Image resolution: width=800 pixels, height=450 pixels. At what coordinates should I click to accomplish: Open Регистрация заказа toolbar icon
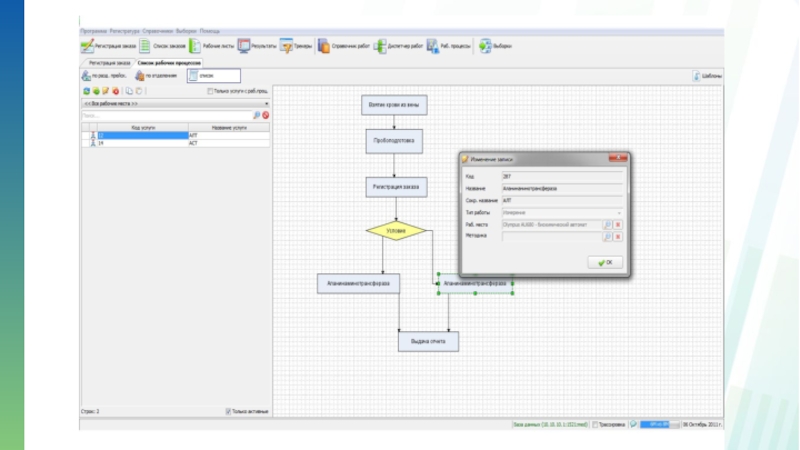point(86,46)
